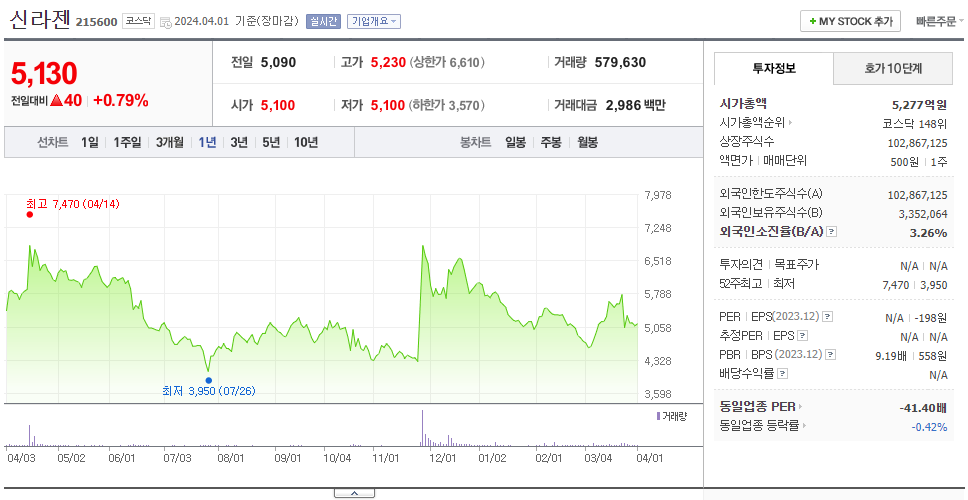The image size is (968, 500).
Task: Show the 주봉 candle chart
Action: pyautogui.click(x=551, y=143)
